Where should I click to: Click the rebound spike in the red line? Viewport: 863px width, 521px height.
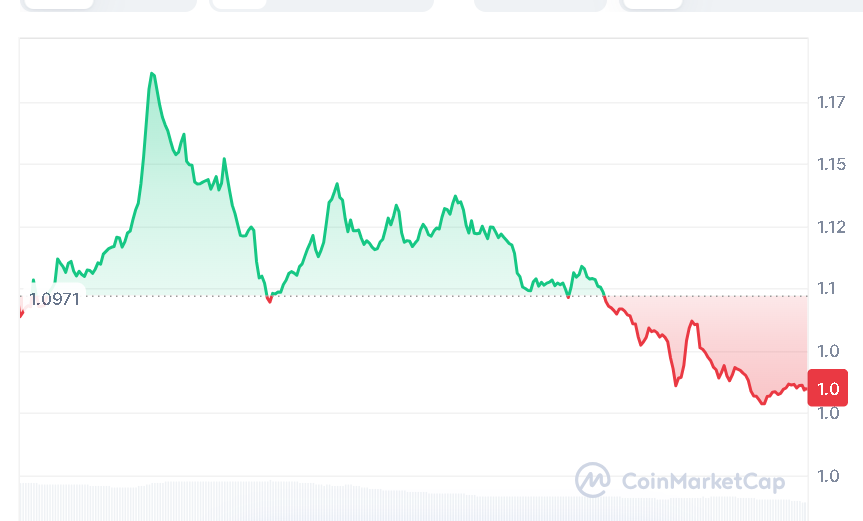[x=692, y=322]
